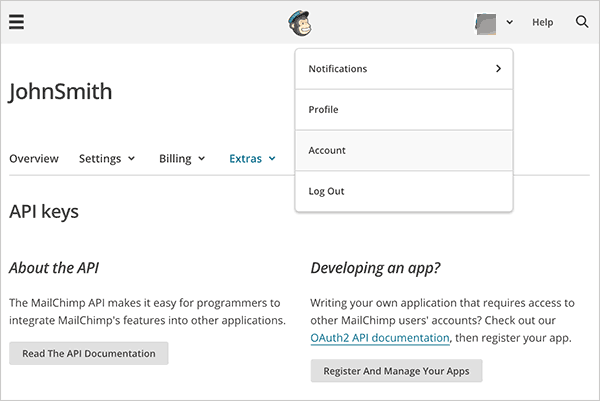Click the Developing an app? heading
Image resolution: width=600 pixels, height=401 pixels.
(375, 268)
